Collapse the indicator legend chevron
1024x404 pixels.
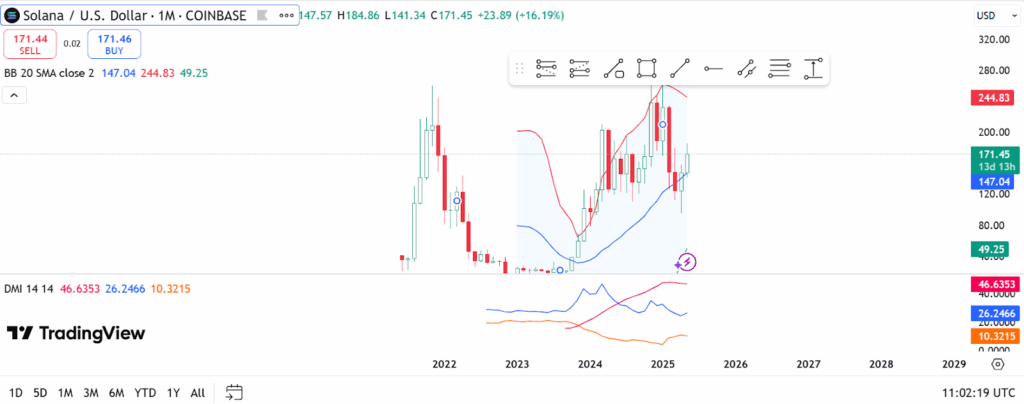[x=14, y=95]
